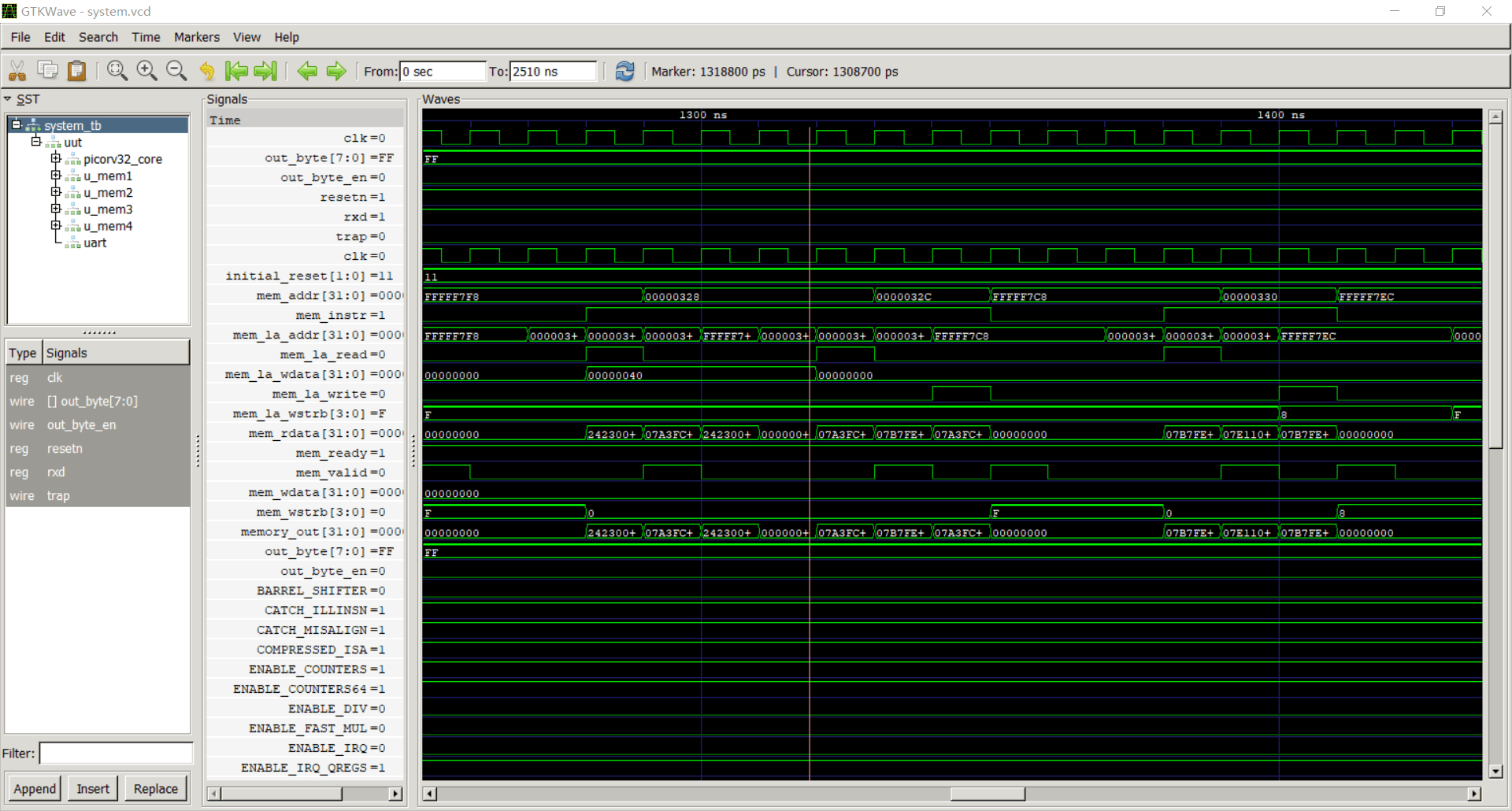The image size is (1512, 811).
Task: Open the File menu
Action: 20,37
